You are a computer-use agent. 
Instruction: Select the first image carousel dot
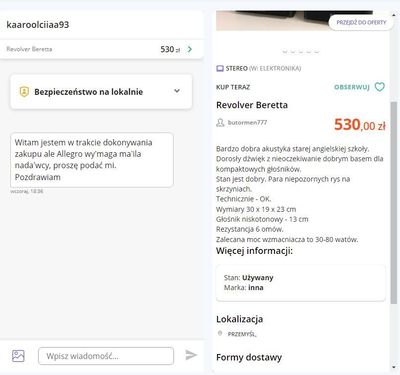pos(285,51)
